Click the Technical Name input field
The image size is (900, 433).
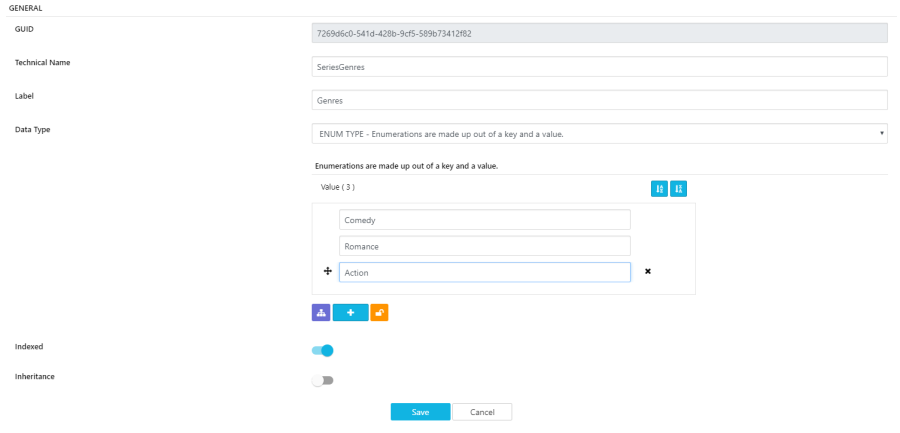pos(600,66)
